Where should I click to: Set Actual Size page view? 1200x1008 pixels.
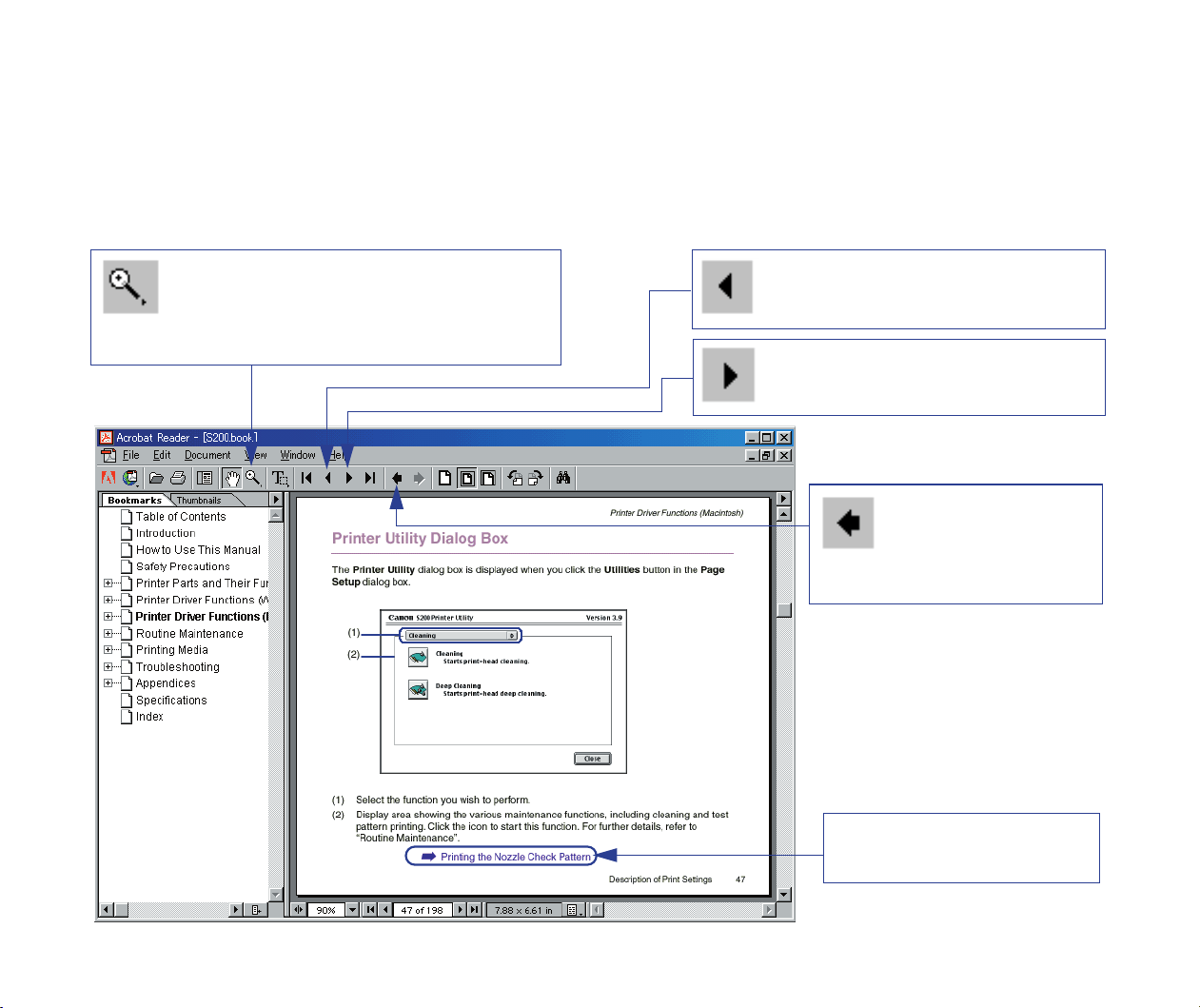click(x=444, y=478)
